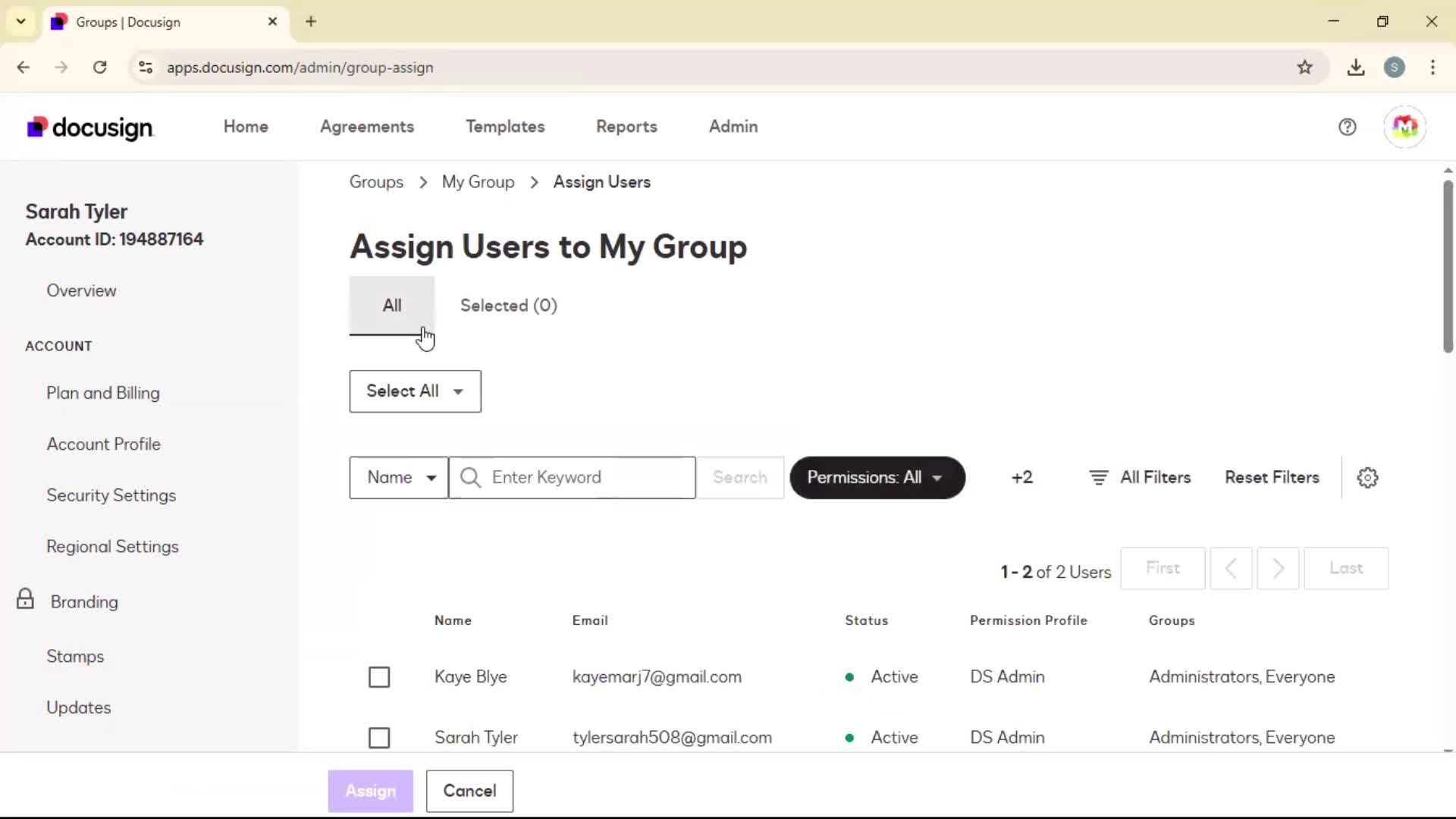Open the Select All dropdown
This screenshot has height=819, width=1456.
click(x=415, y=391)
